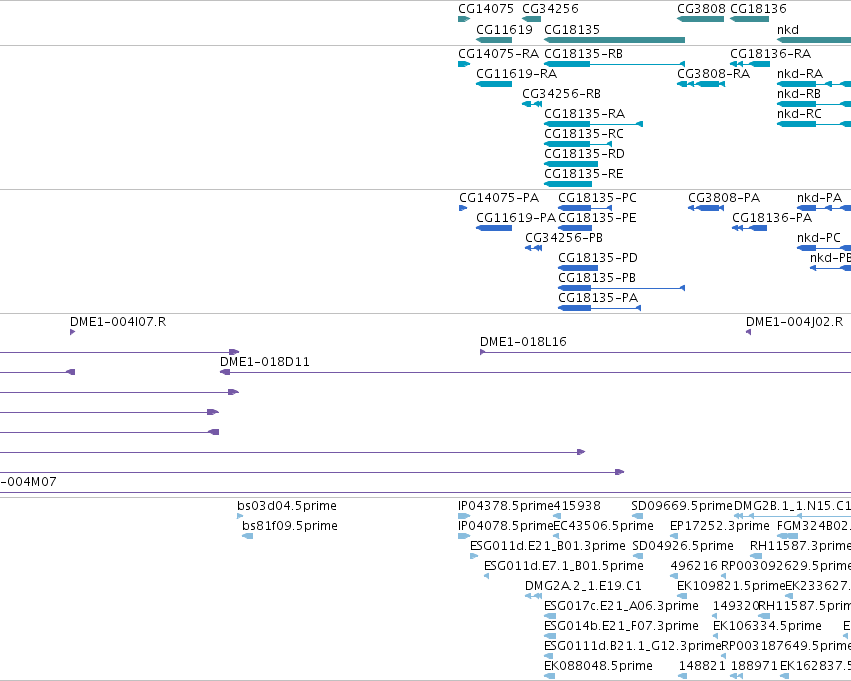Click BAC end DME1-004I07.R

click(118, 322)
